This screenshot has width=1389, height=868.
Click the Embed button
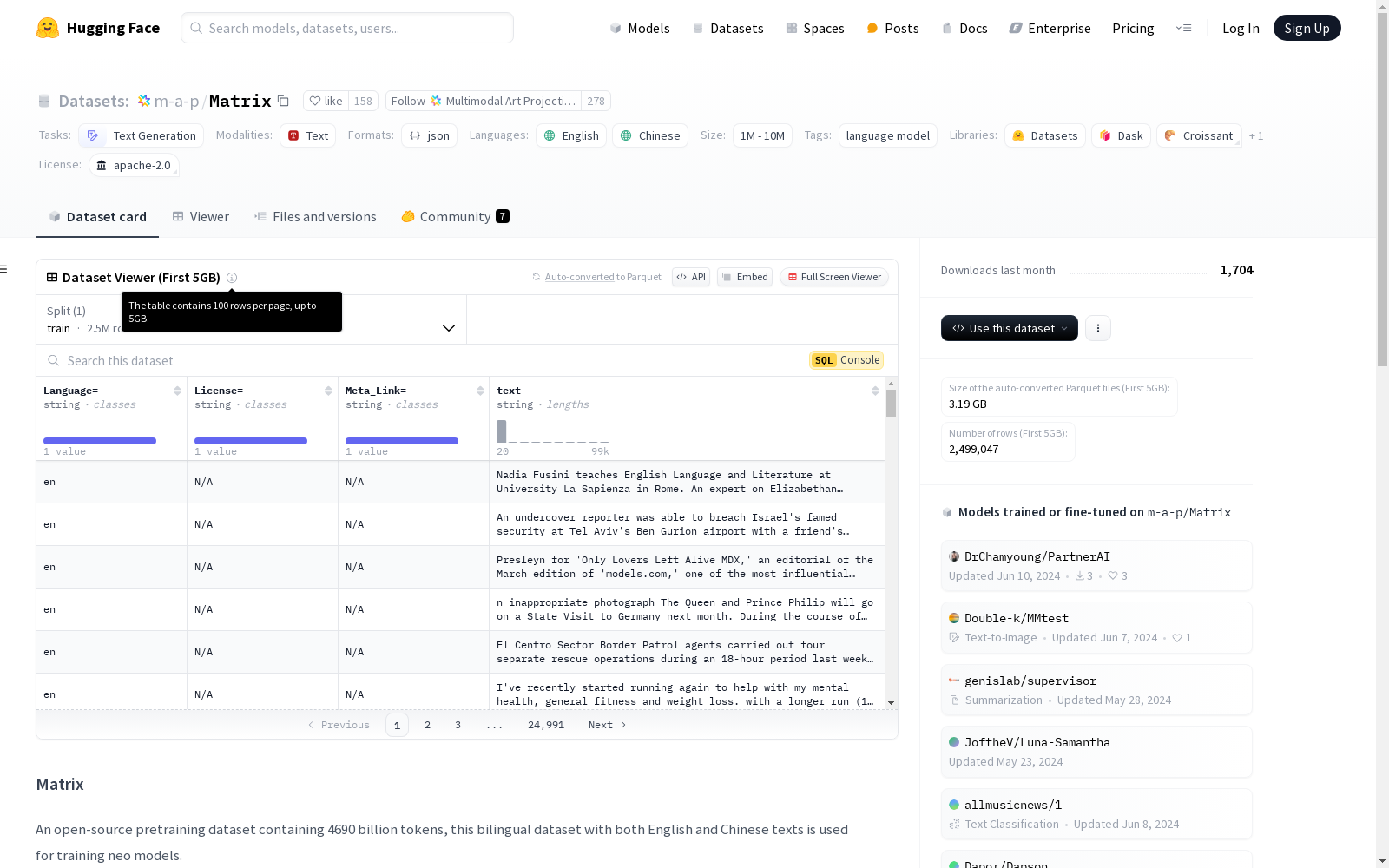pyautogui.click(x=745, y=277)
